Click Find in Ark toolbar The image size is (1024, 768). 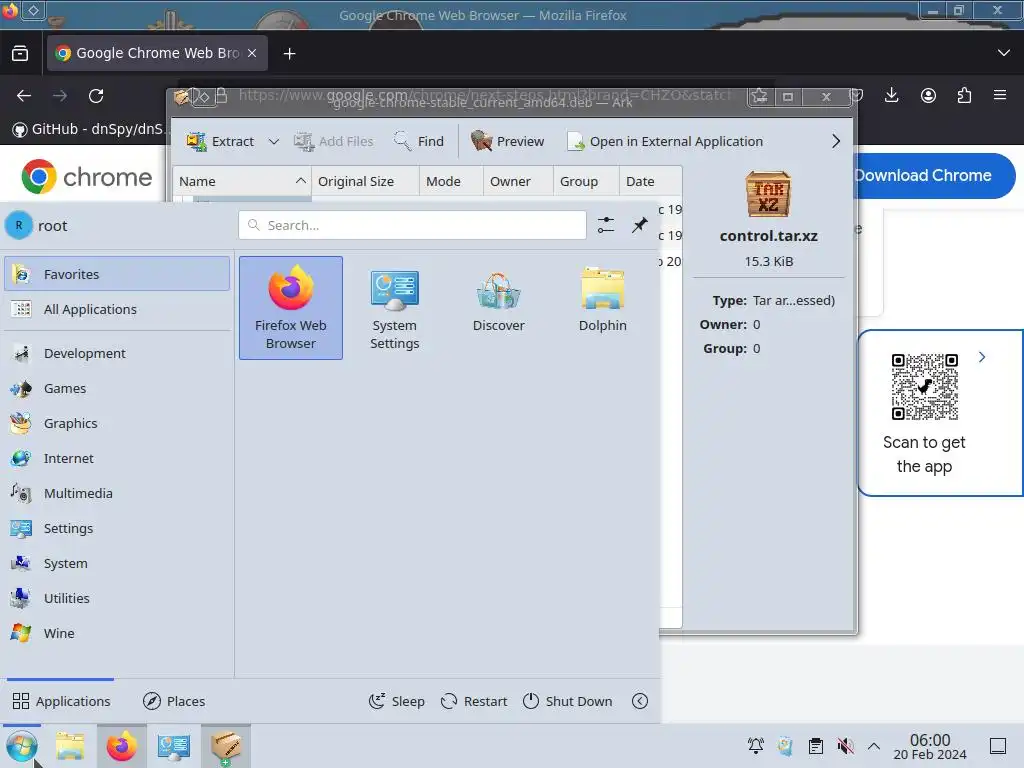[x=419, y=141]
